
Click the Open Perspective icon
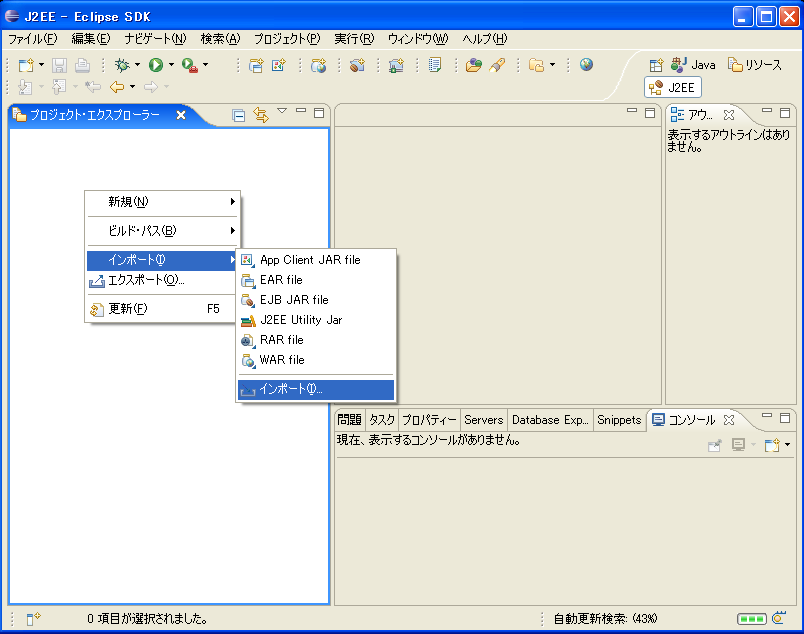(x=656, y=65)
